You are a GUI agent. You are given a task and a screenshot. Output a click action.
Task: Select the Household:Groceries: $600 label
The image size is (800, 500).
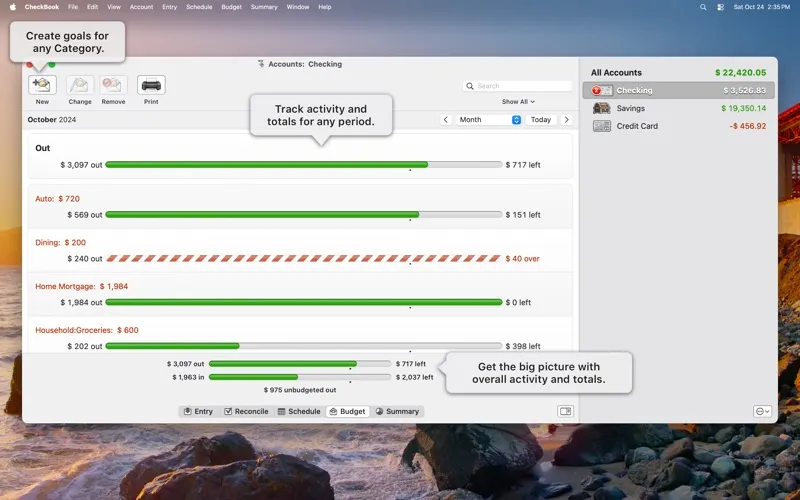coord(87,331)
